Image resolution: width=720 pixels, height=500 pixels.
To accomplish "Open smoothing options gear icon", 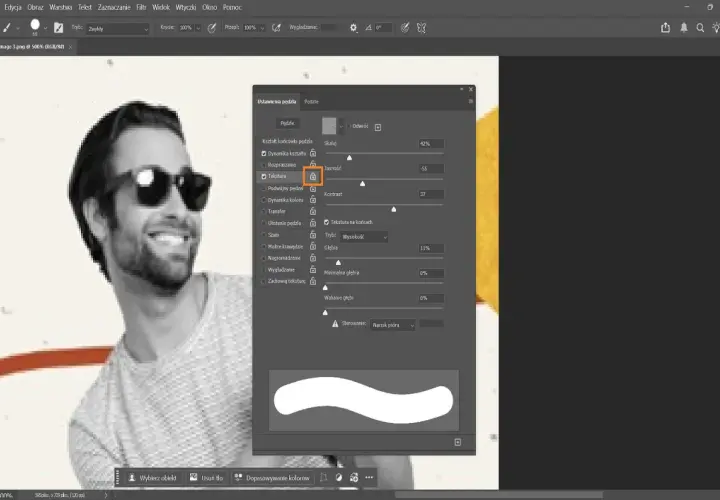I will (x=353, y=28).
